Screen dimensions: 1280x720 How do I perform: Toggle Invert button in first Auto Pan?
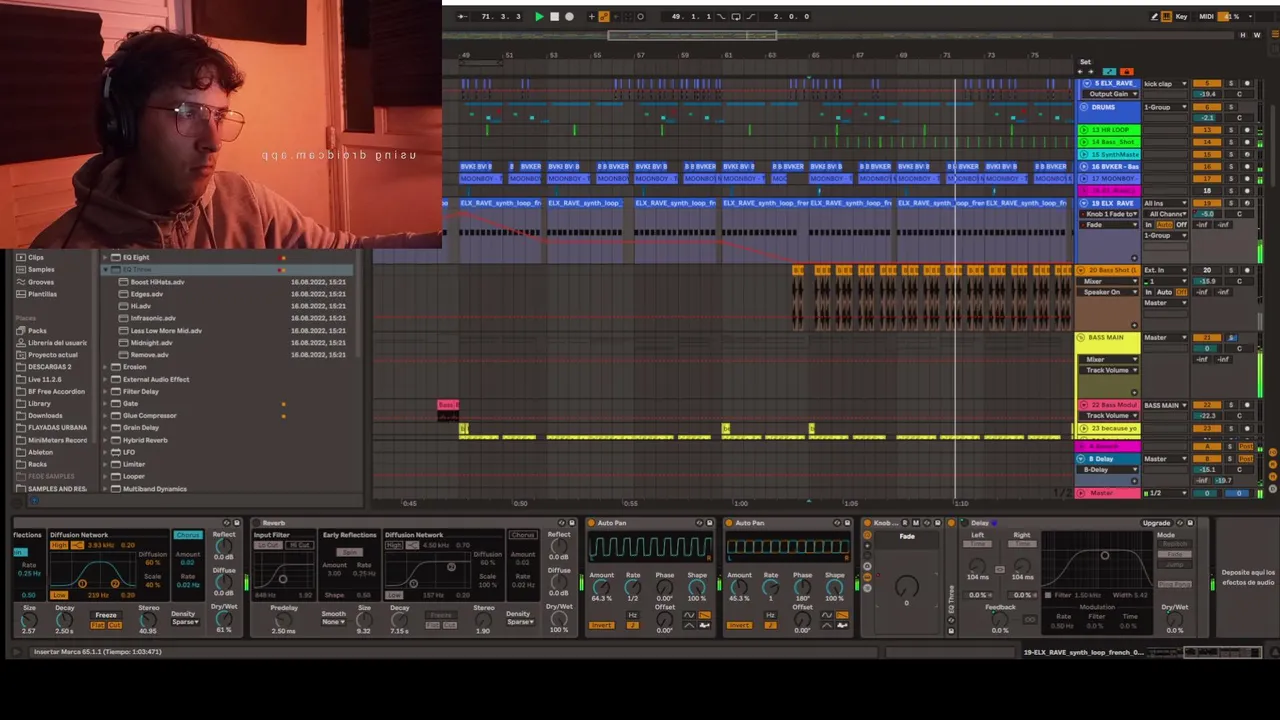[601, 625]
